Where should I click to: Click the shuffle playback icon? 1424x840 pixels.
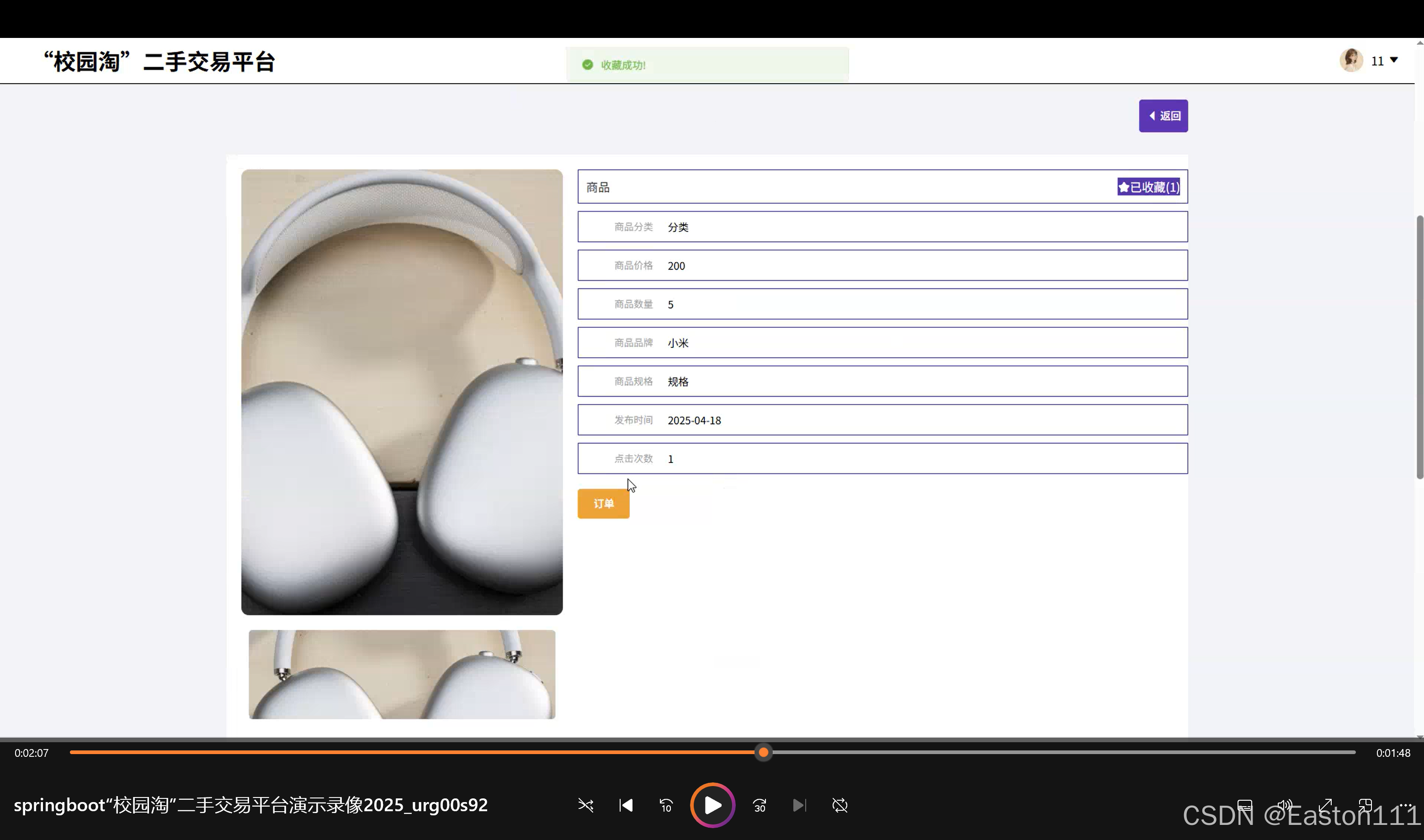[585, 805]
